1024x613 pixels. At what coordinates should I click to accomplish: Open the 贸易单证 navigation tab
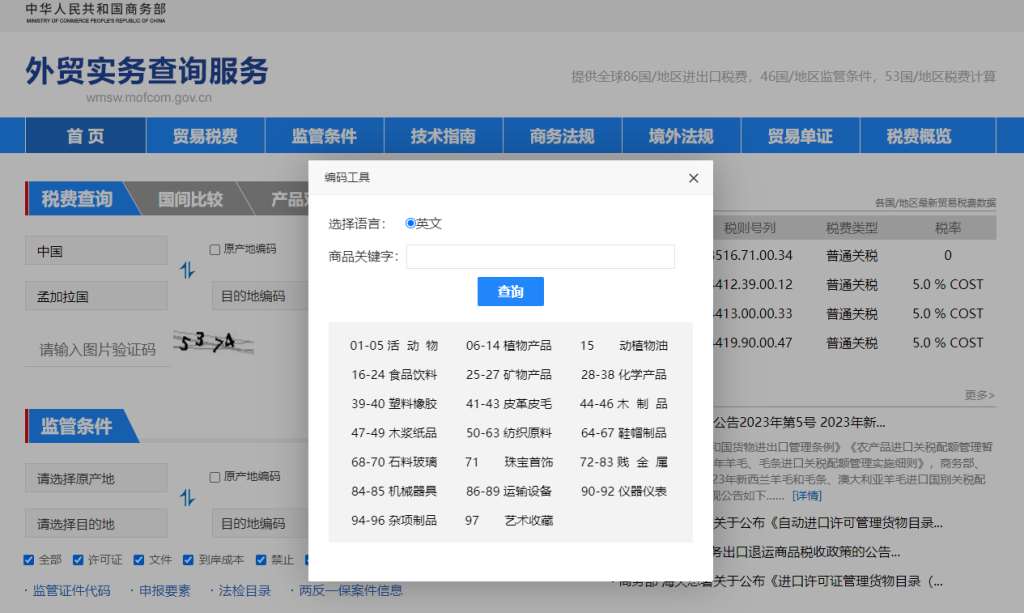click(x=800, y=136)
